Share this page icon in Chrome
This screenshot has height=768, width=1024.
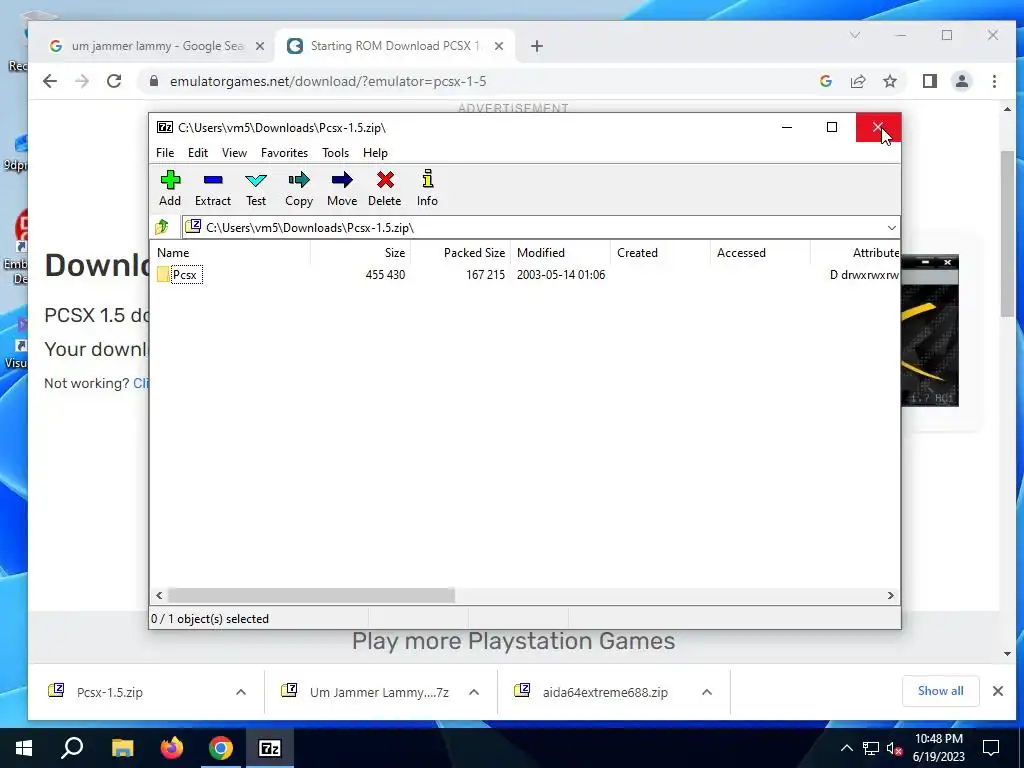857,81
